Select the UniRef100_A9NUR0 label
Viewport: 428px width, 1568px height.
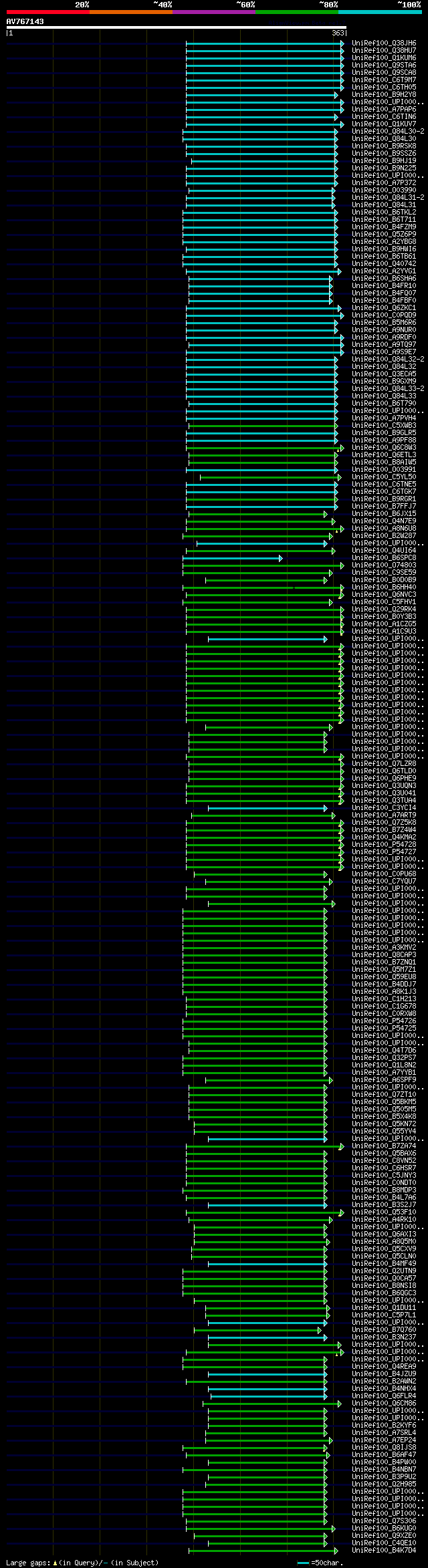point(384,330)
